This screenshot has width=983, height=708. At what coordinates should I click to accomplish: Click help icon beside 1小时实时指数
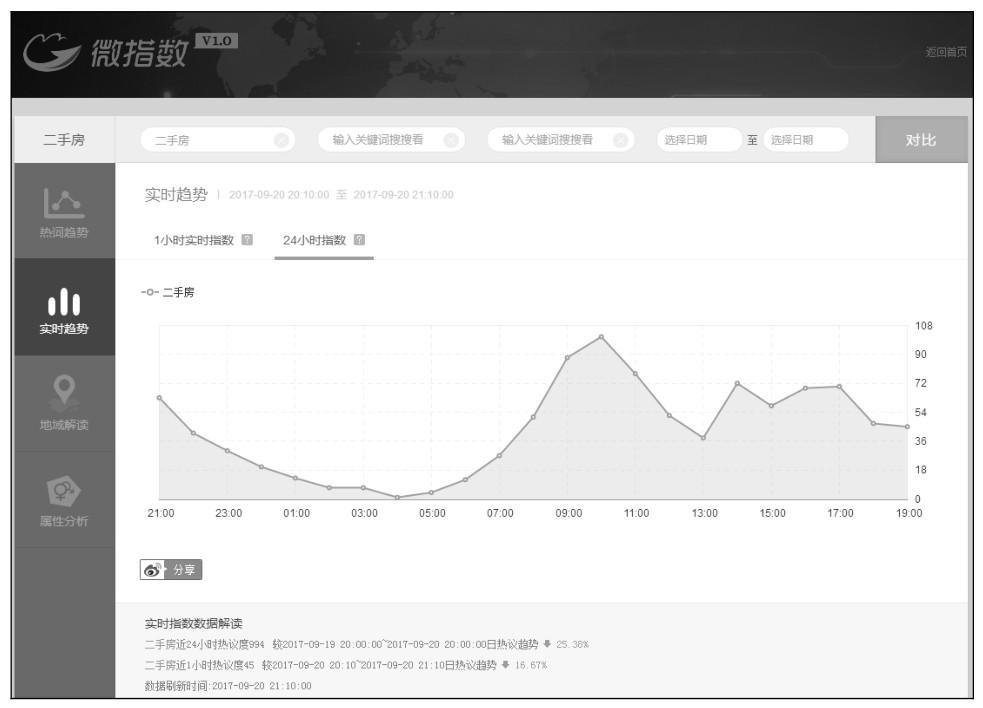click(247, 240)
